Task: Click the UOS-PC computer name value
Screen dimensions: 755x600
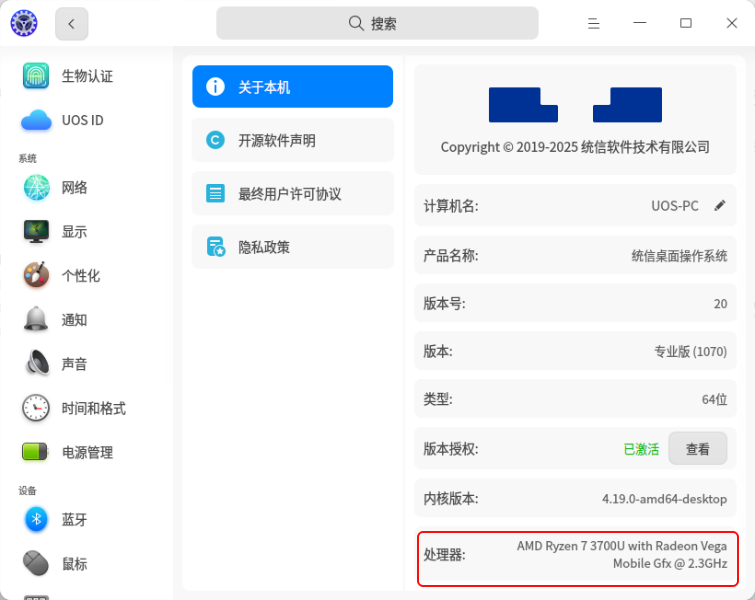Action: pos(675,206)
